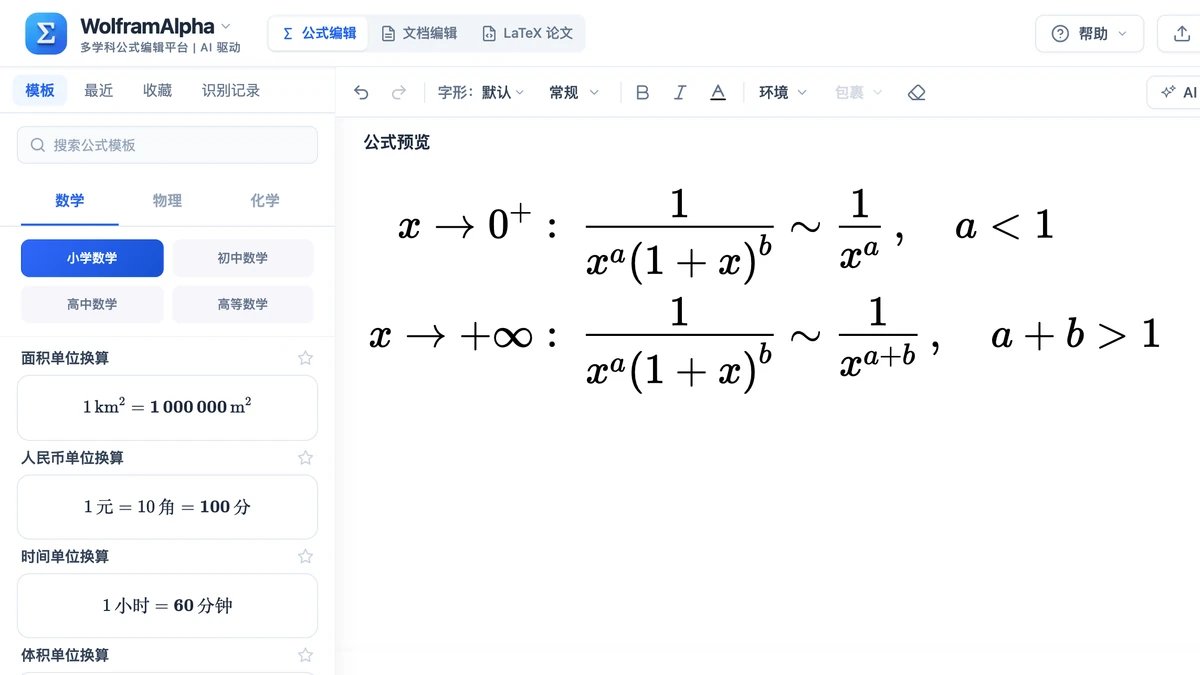Viewport: 1200px width, 675px height.
Task: Select the 收藏 sidebar tab
Action: pos(157,90)
